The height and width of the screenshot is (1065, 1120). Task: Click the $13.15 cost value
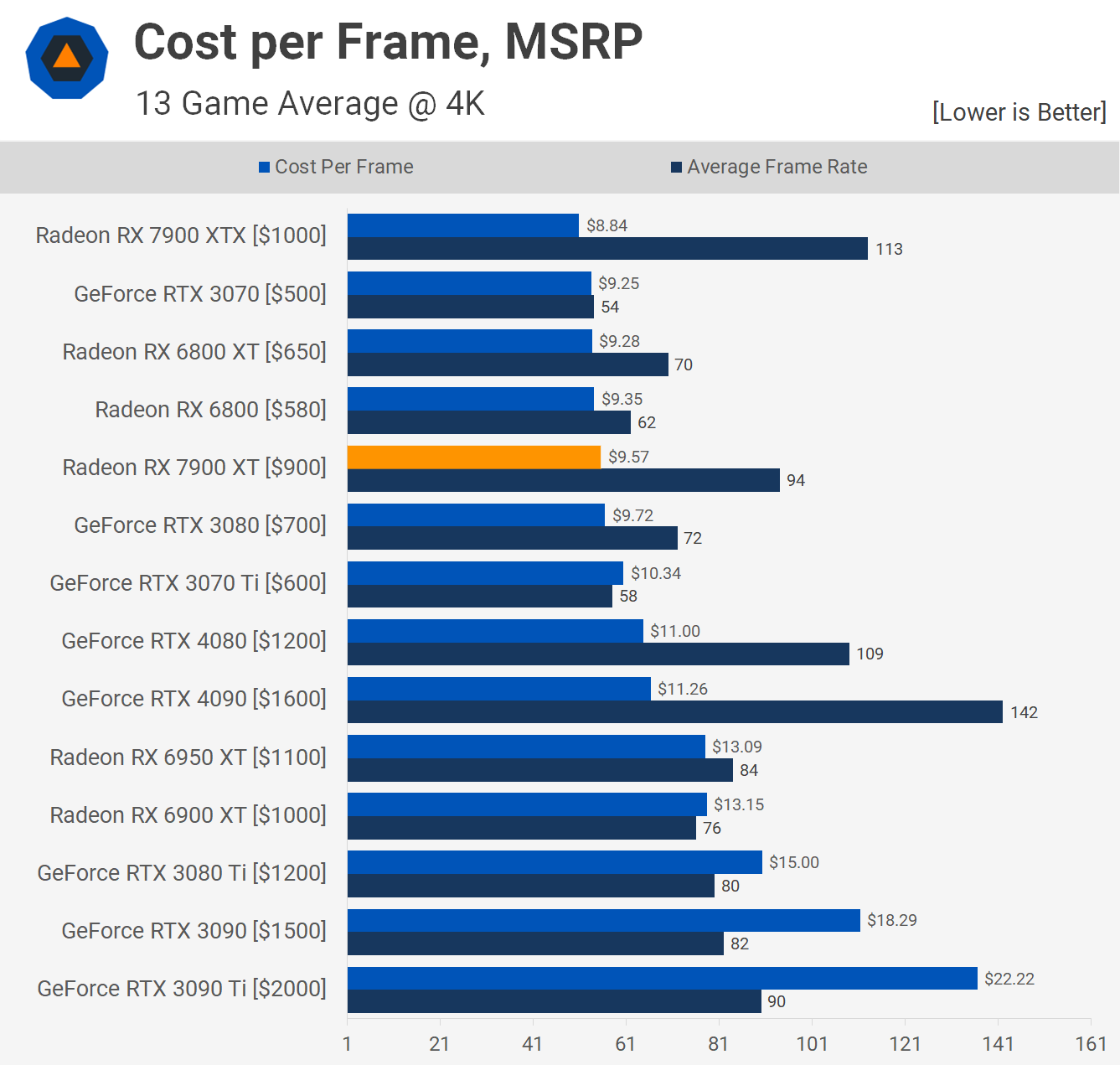[x=739, y=804]
